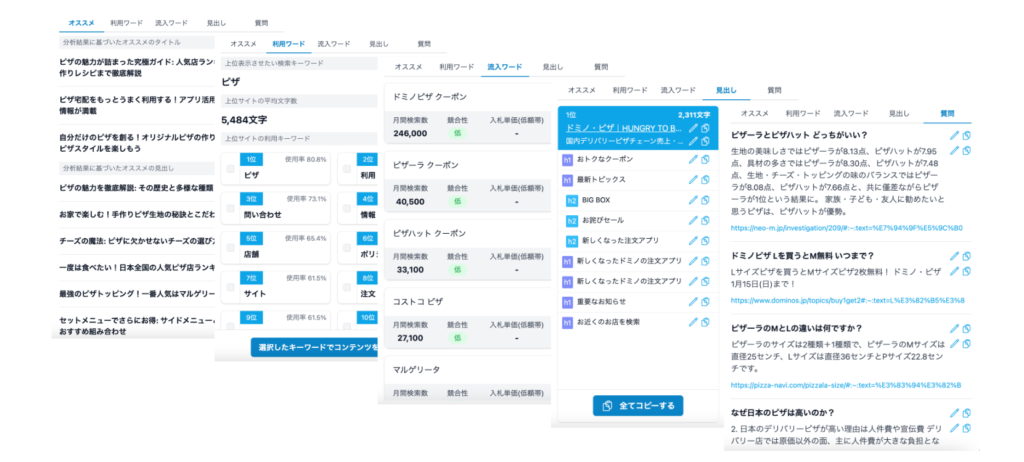The height and width of the screenshot is (462, 1024).
Task: Select the ピザーラ クーポン keyword card title
Action: [x=426, y=165]
